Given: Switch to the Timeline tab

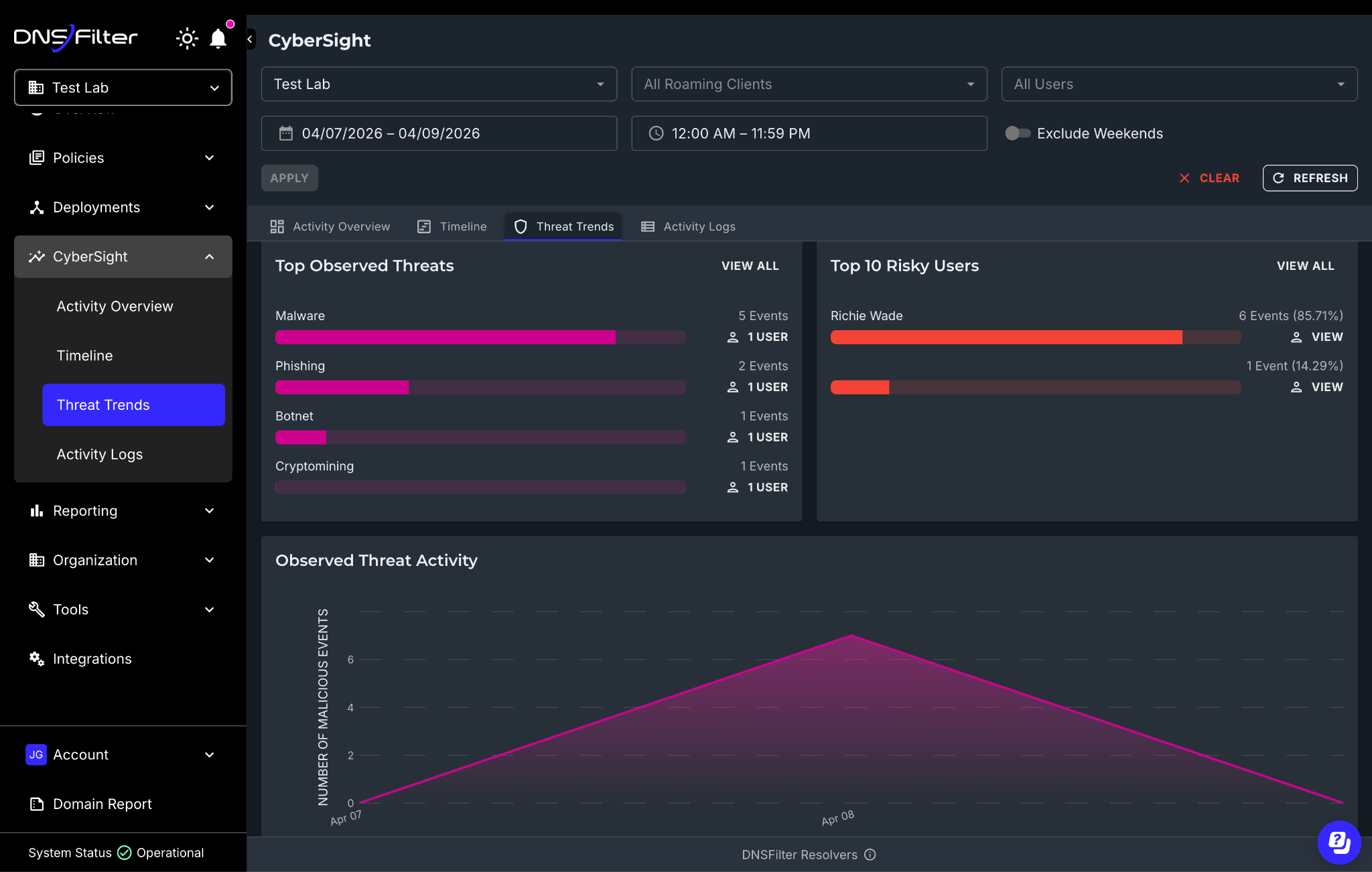Looking at the screenshot, I should coord(452,226).
